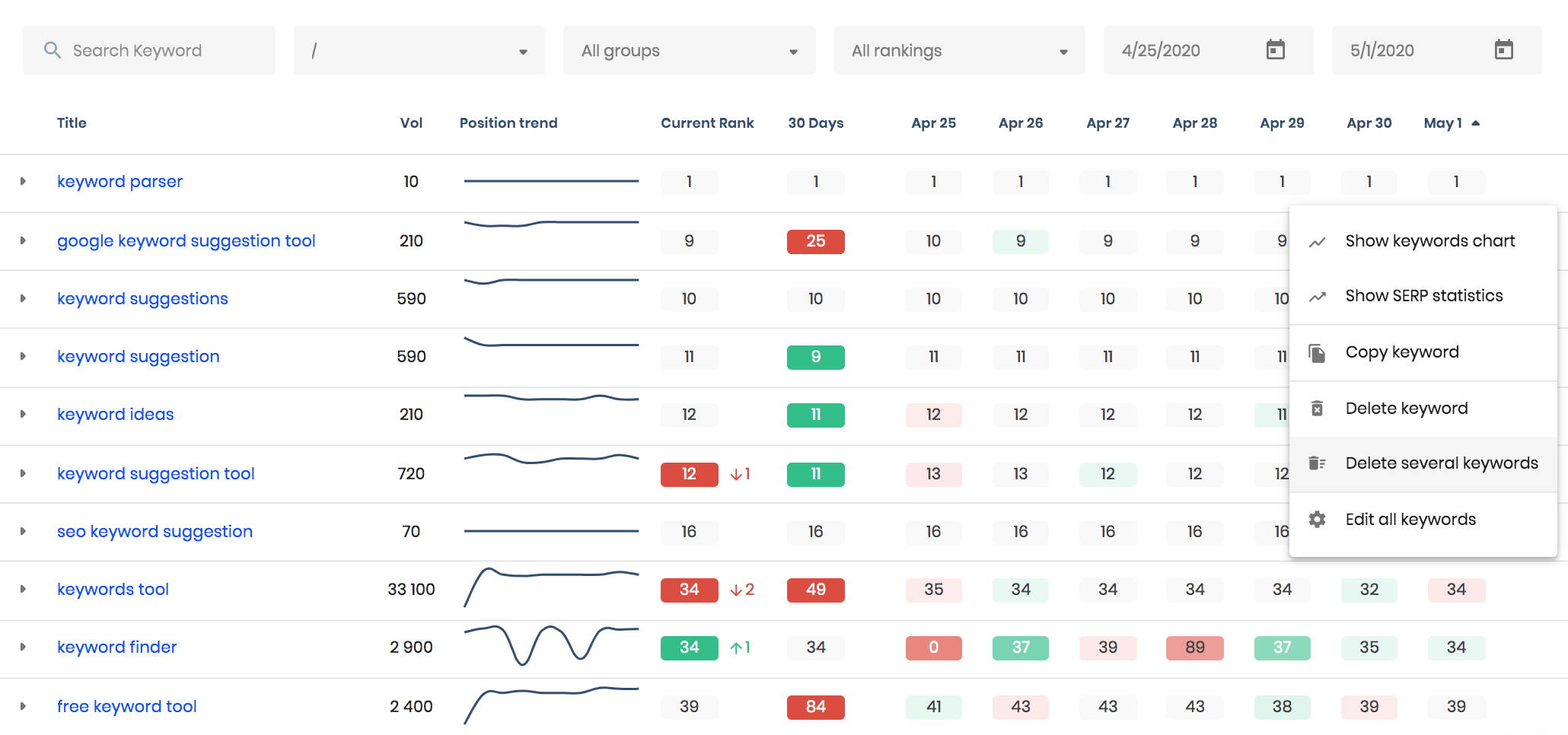
Task: Expand the free keyword tool row
Action: coord(23,706)
